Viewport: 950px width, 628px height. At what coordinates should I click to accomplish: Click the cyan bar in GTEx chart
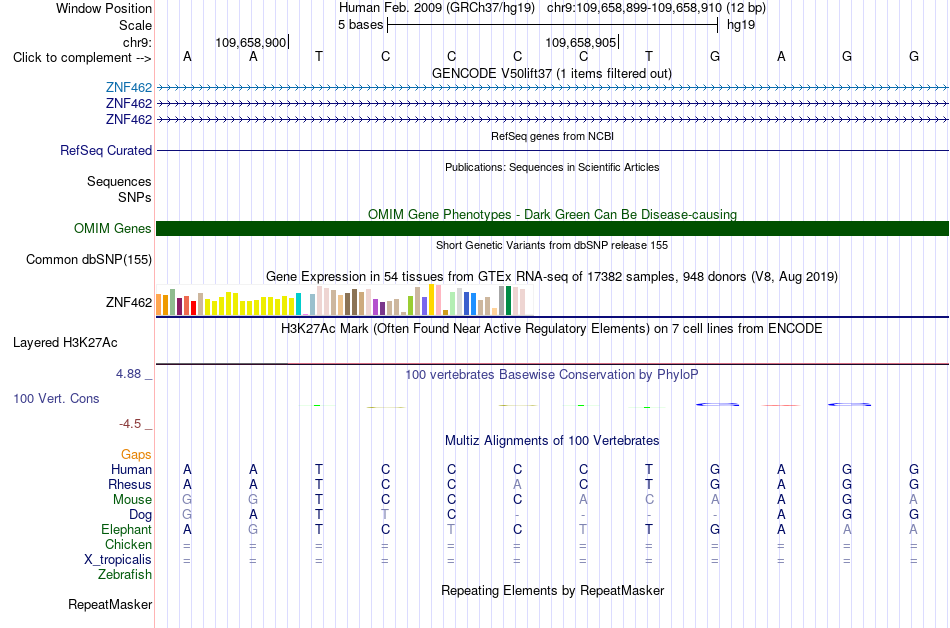coord(298,304)
